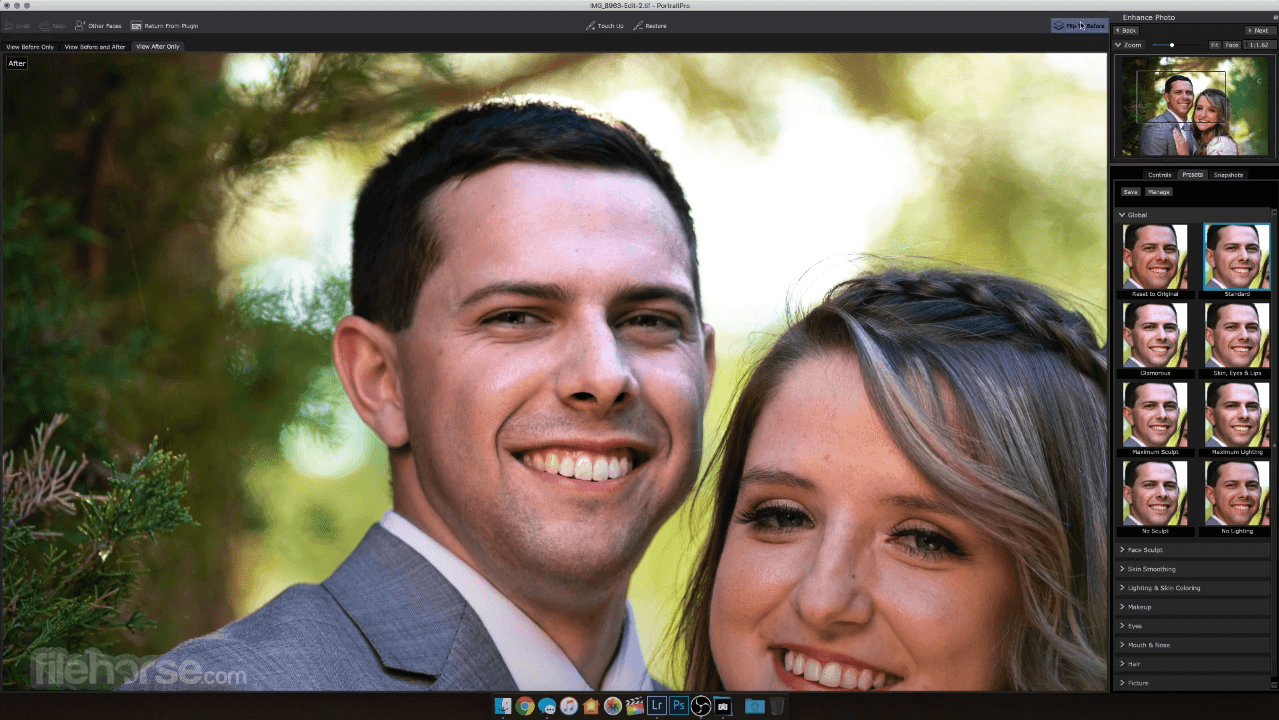
Task: Expand the Mouth & Nose section
Action: tap(1192, 645)
